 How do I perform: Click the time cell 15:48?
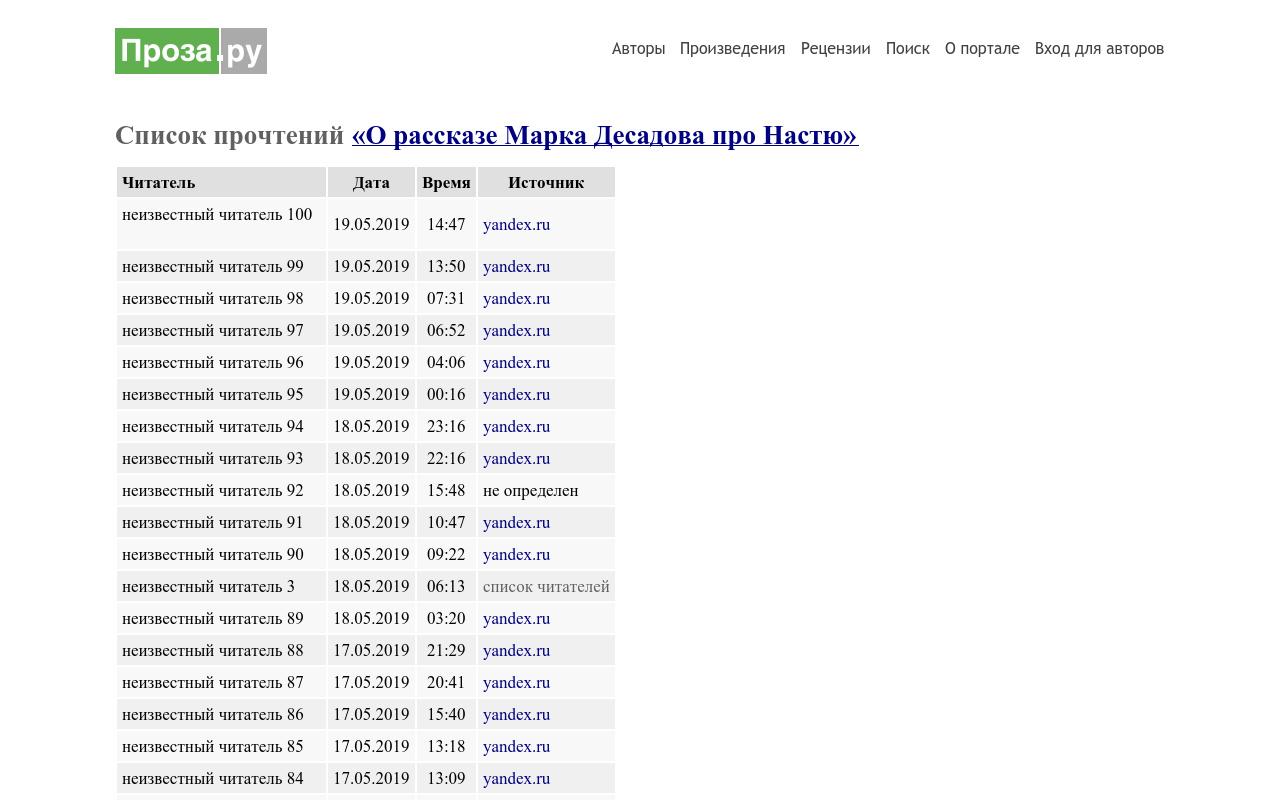[x=446, y=490]
